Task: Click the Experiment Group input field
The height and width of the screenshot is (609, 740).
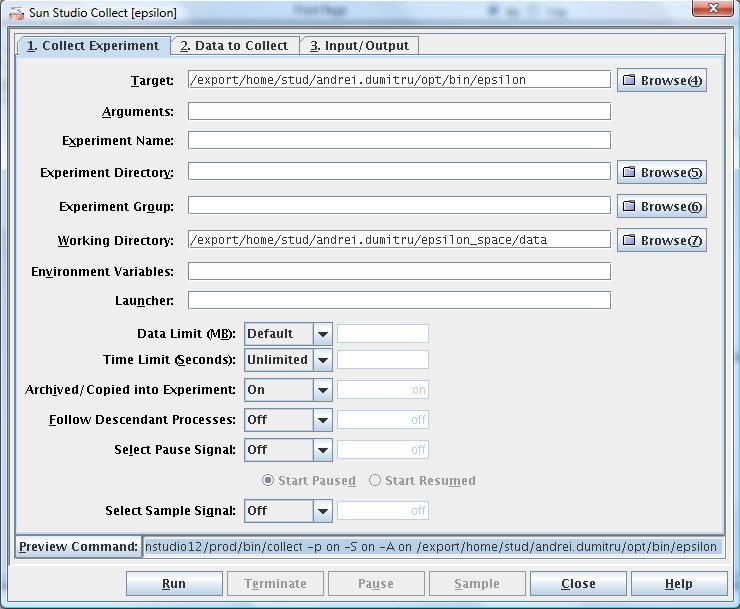Action: 399,205
